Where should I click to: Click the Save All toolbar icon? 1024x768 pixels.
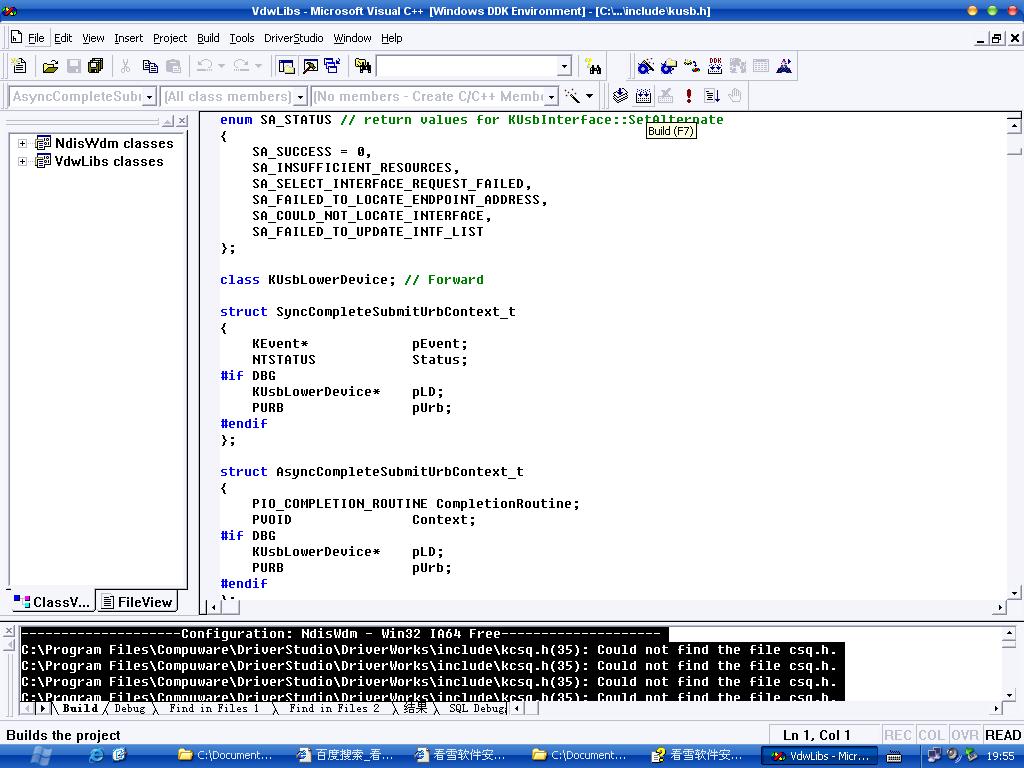click(96, 66)
